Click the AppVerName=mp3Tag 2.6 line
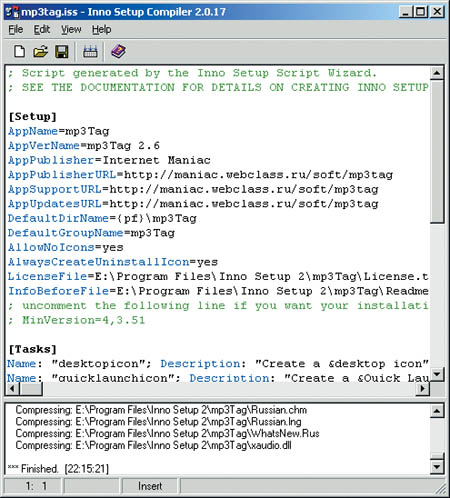This screenshot has height=498, width=450. point(84,146)
